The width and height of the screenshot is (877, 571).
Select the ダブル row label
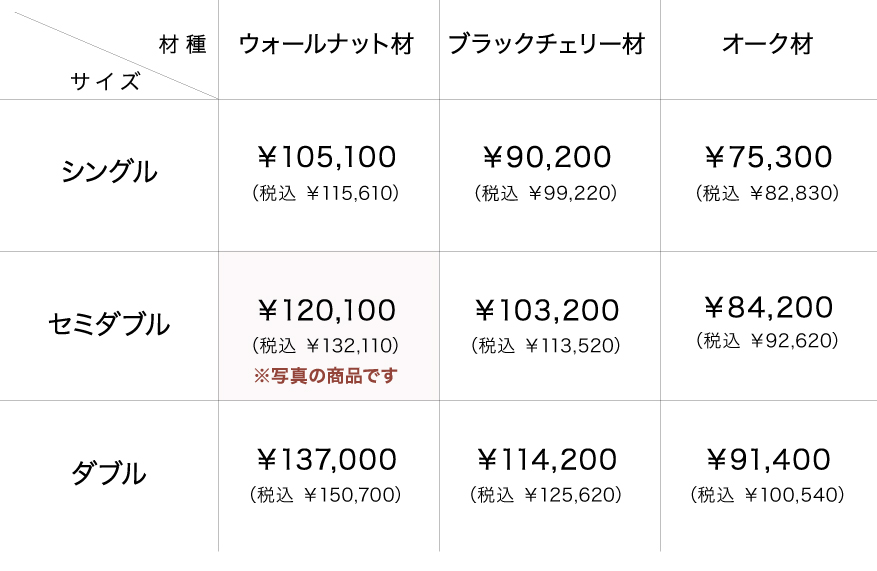(x=109, y=473)
